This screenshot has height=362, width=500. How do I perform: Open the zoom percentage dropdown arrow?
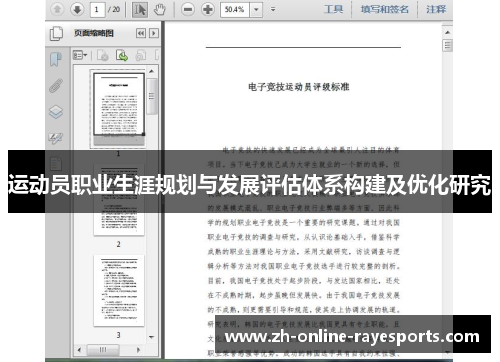(256, 9)
